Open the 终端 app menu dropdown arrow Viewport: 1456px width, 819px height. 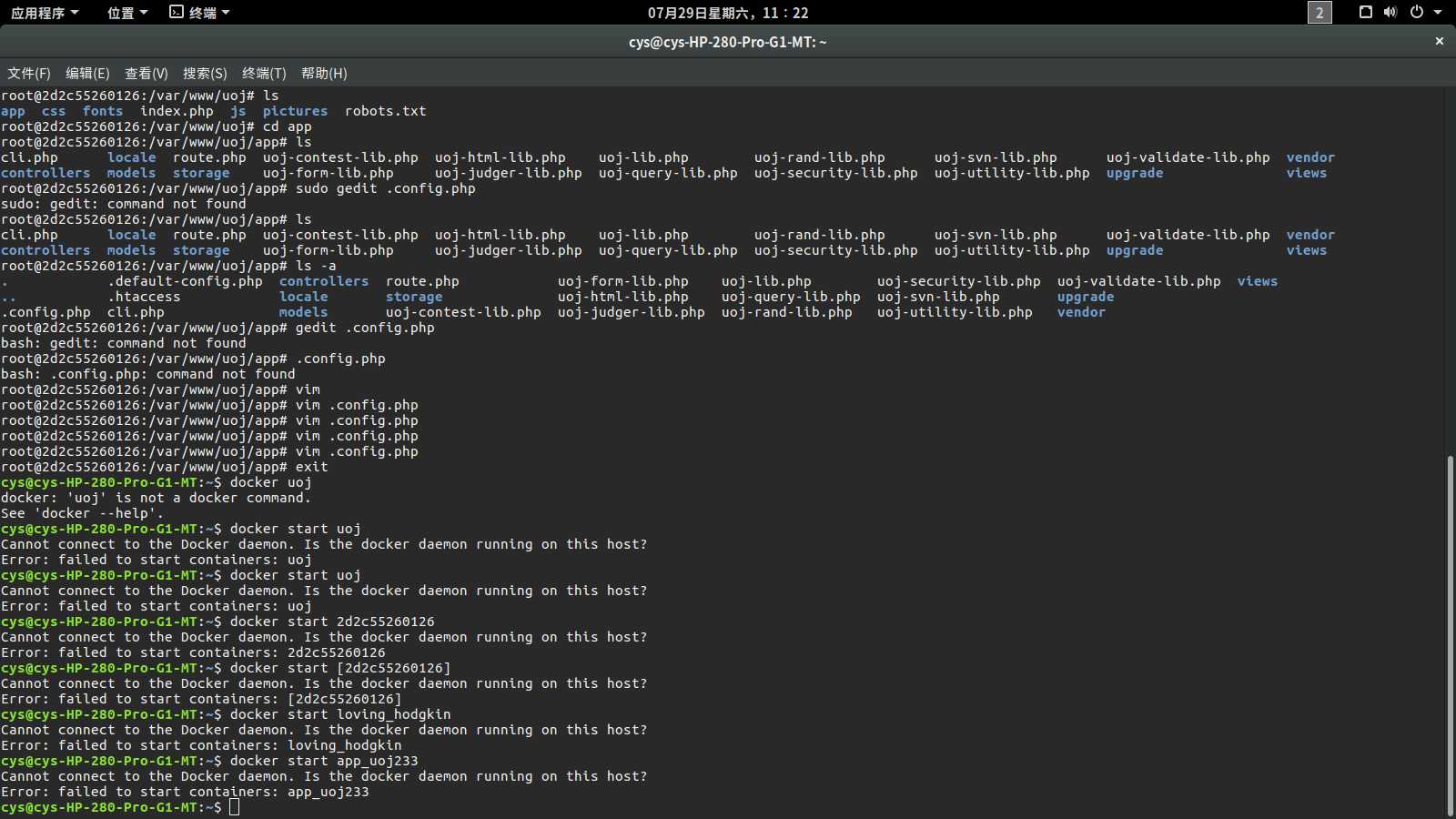pos(226,13)
